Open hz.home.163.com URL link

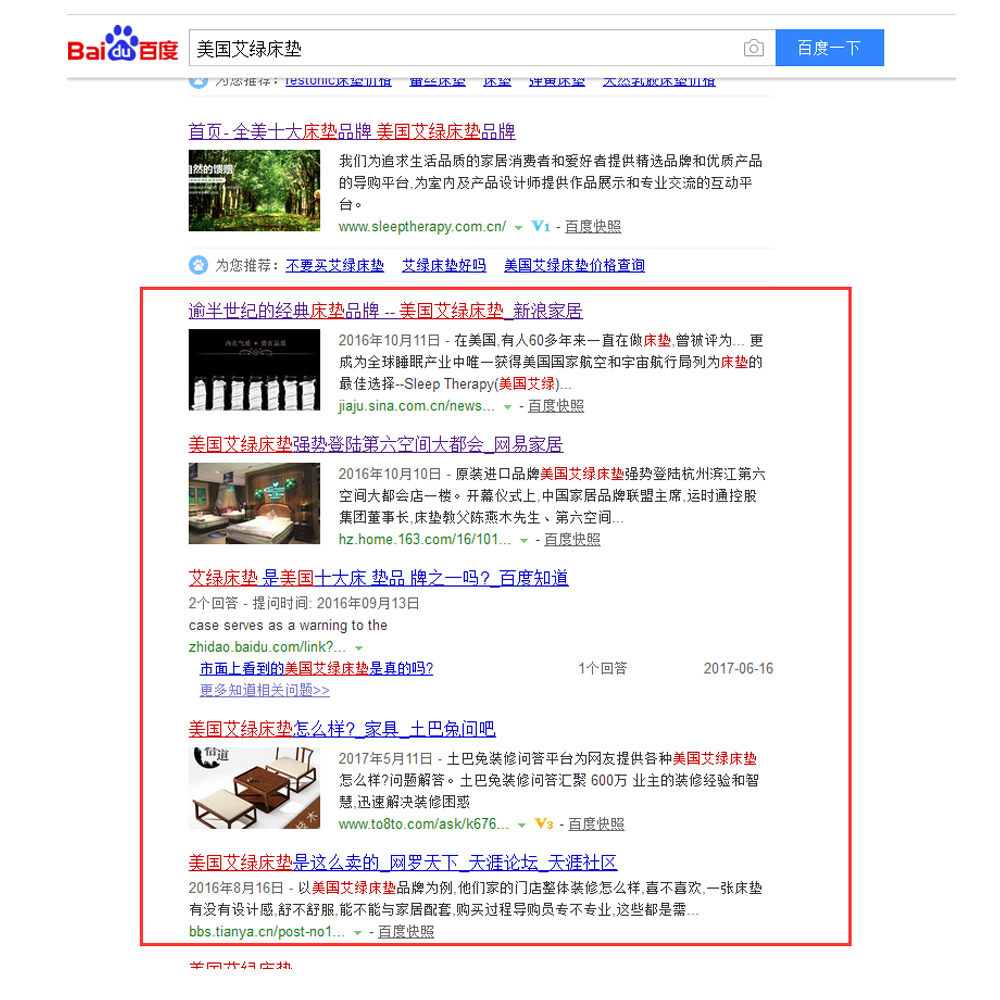tap(425, 540)
